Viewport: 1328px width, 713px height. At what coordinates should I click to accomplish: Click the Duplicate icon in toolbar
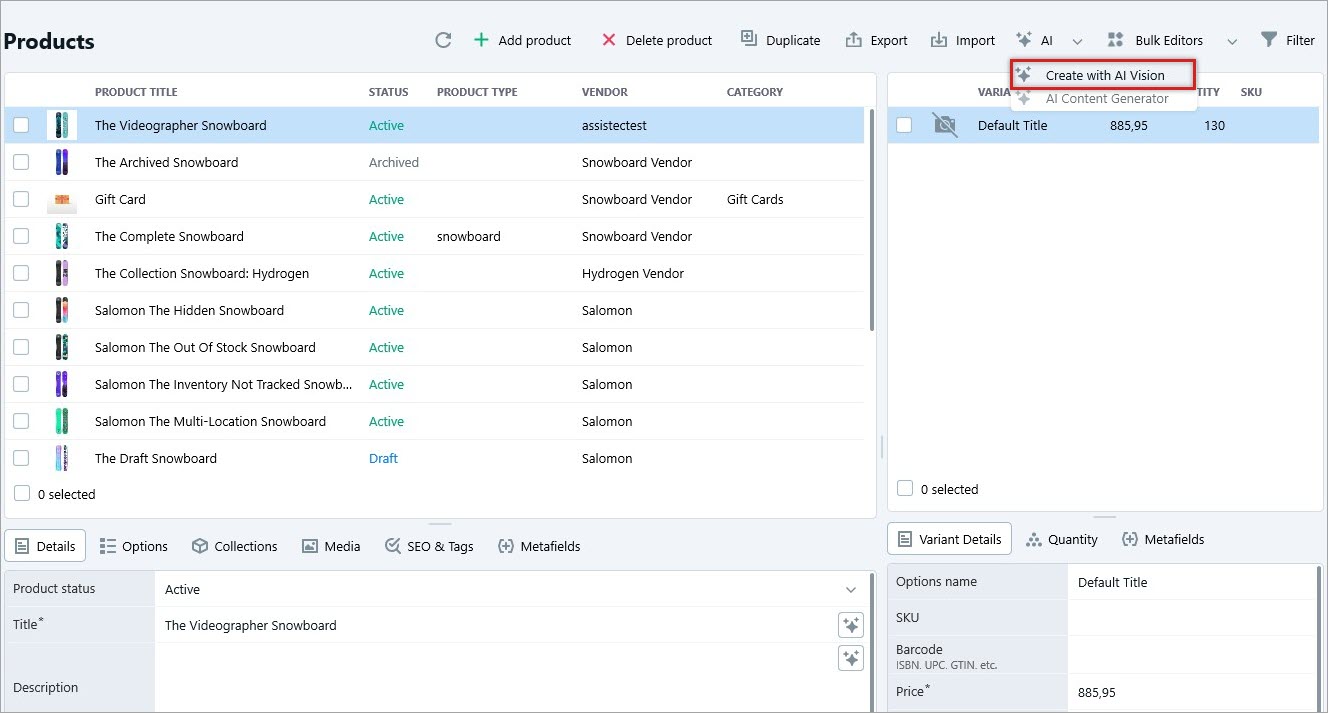tap(749, 38)
